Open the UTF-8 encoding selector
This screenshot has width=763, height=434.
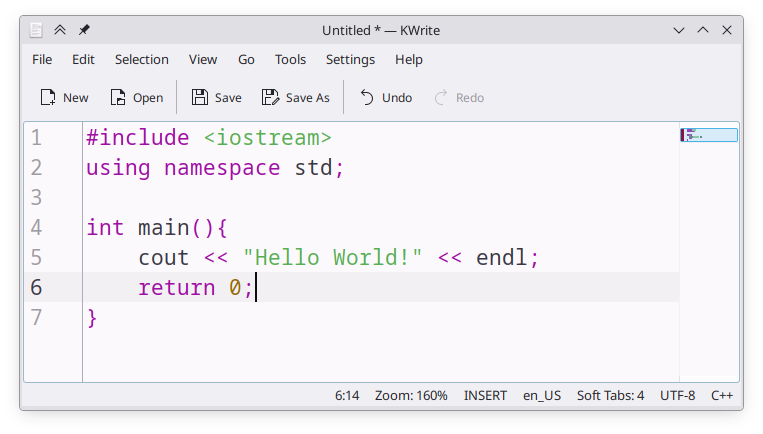coord(677,396)
